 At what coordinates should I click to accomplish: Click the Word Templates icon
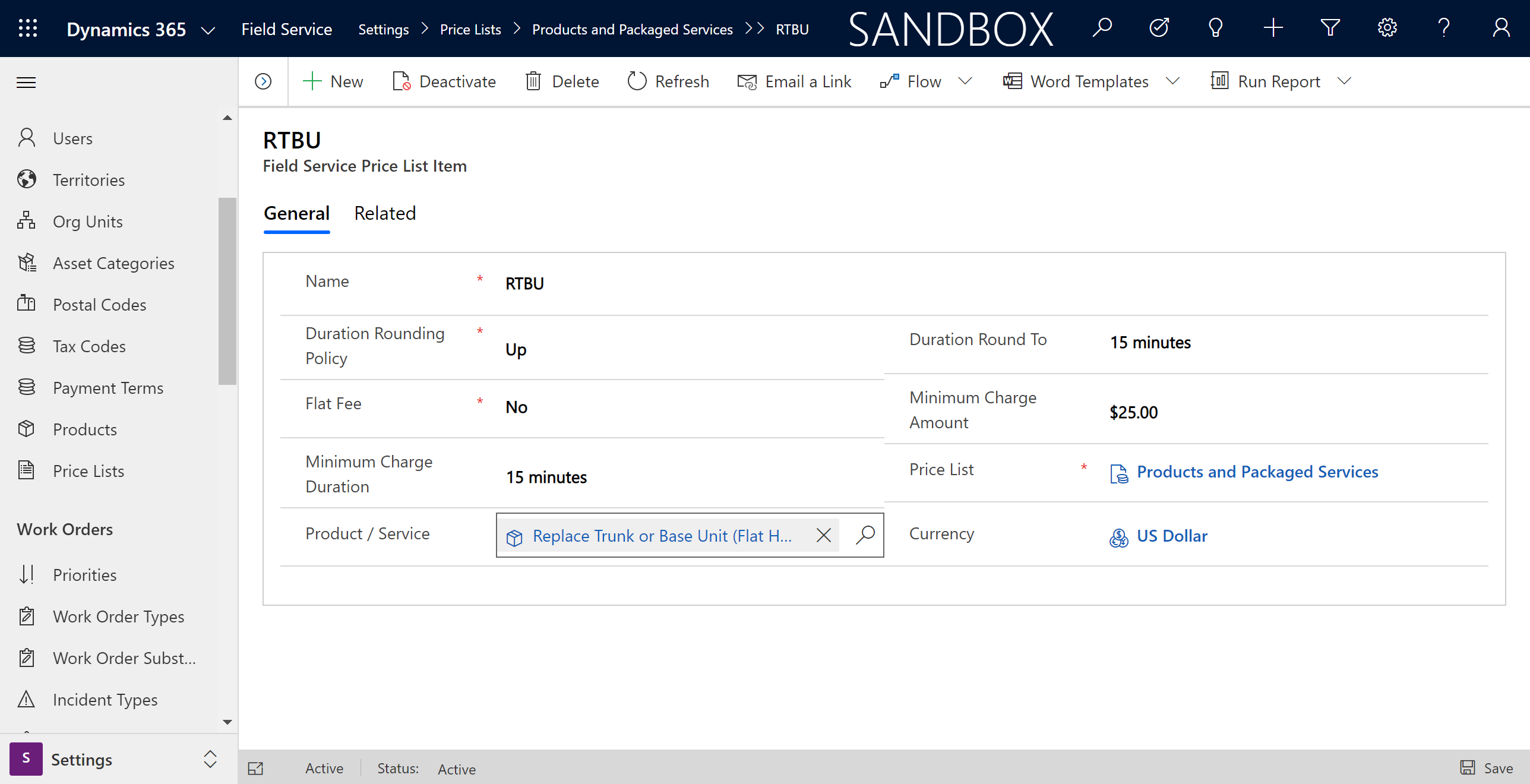pos(1012,81)
